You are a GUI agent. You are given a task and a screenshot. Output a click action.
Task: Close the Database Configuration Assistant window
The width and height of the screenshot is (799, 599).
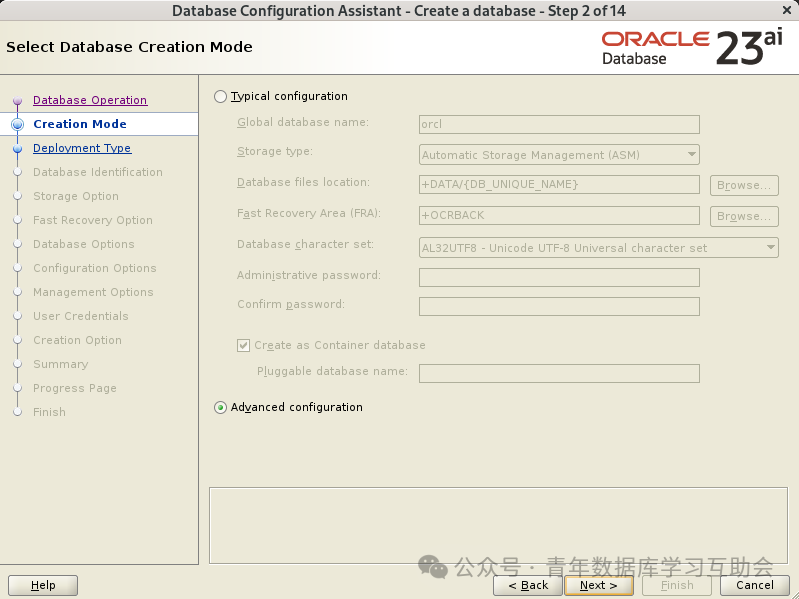(x=787, y=10)
